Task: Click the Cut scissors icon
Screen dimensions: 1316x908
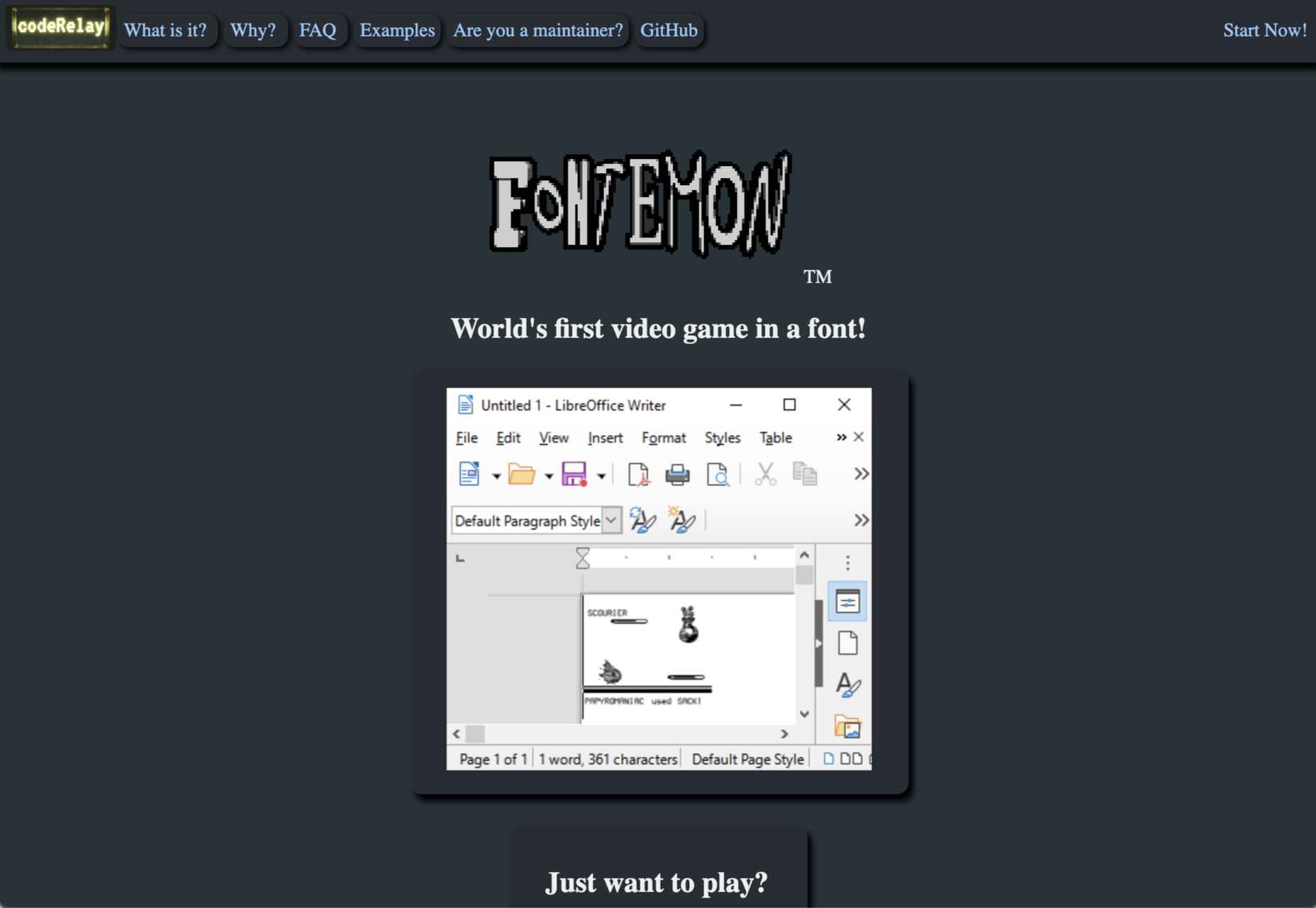Action: coord(765,474)
